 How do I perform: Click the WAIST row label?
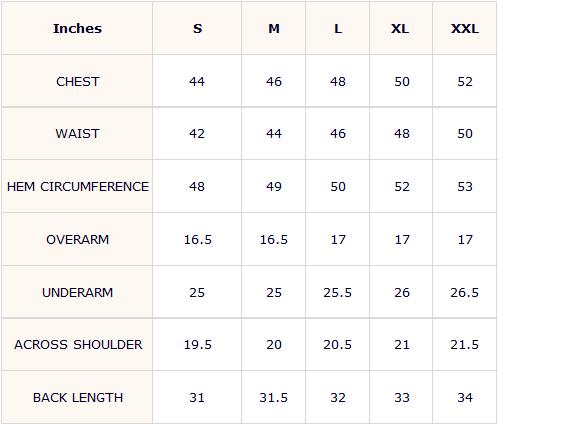click(77, 134)
